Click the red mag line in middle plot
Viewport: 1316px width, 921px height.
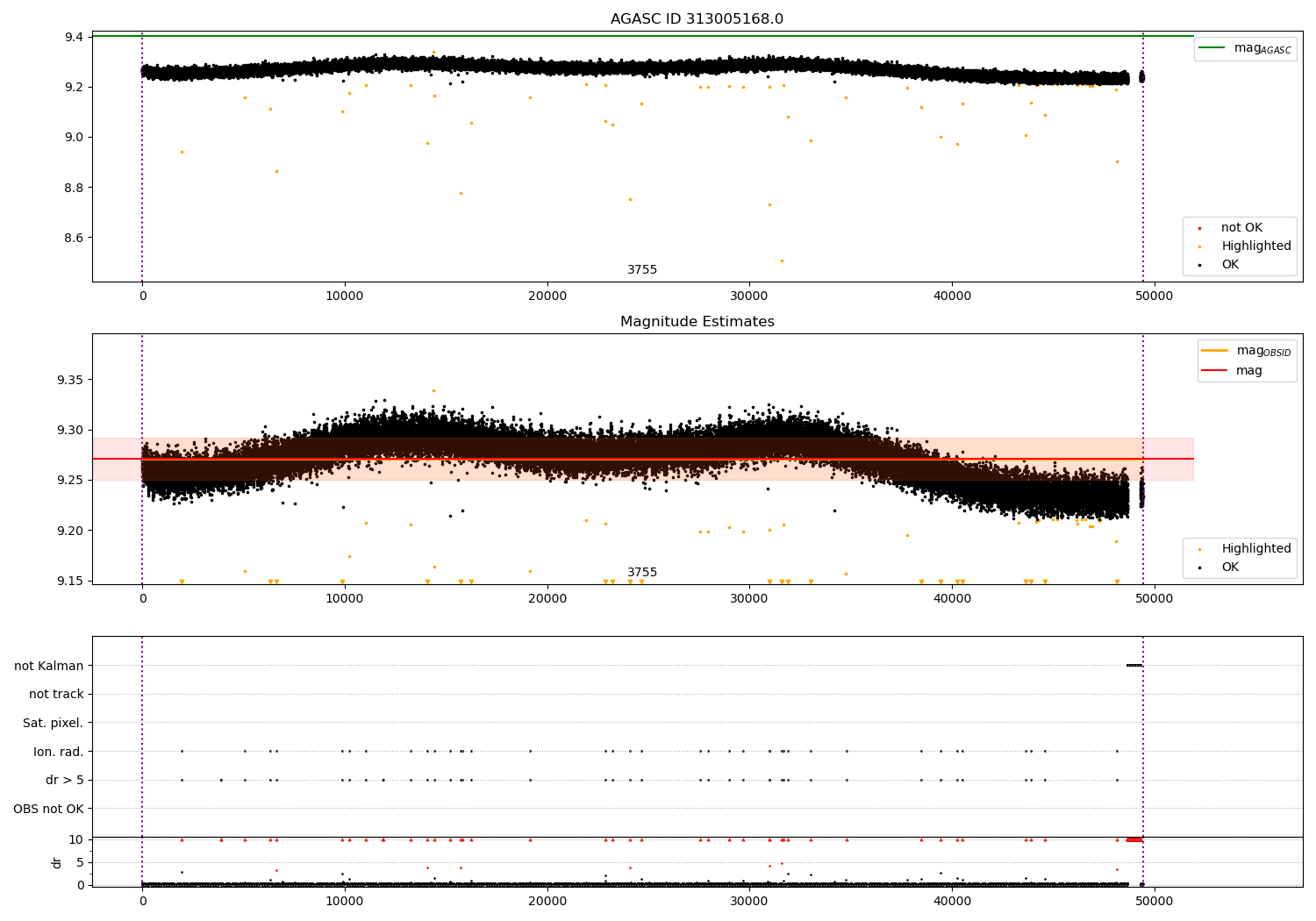click(642, 459)
